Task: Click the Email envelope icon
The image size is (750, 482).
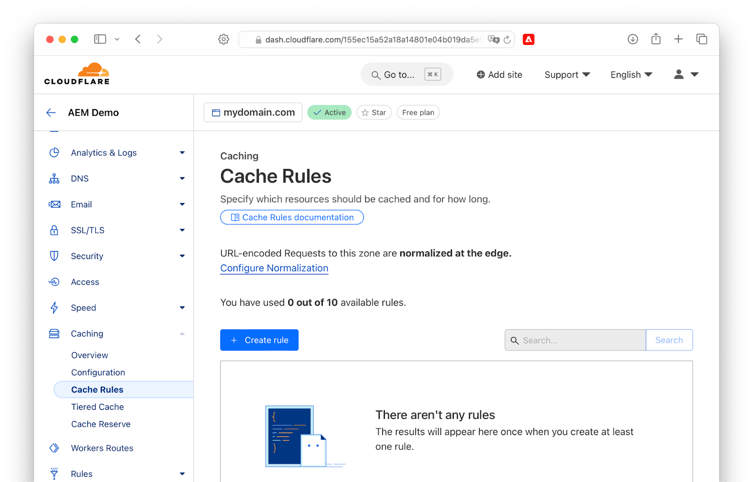Action: point(54,204)
